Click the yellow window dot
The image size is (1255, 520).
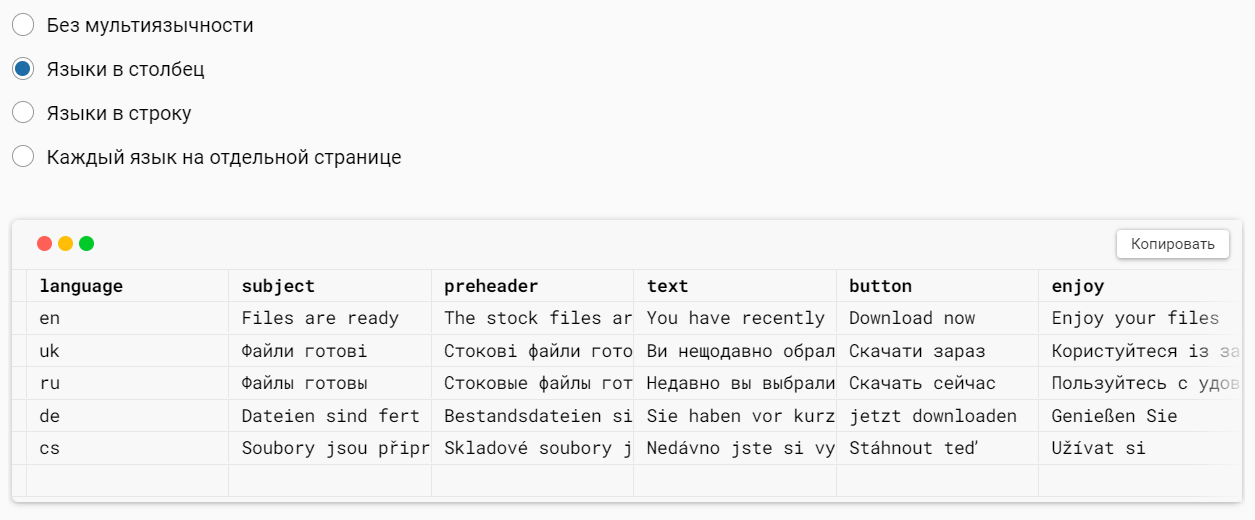click(65, 243)
